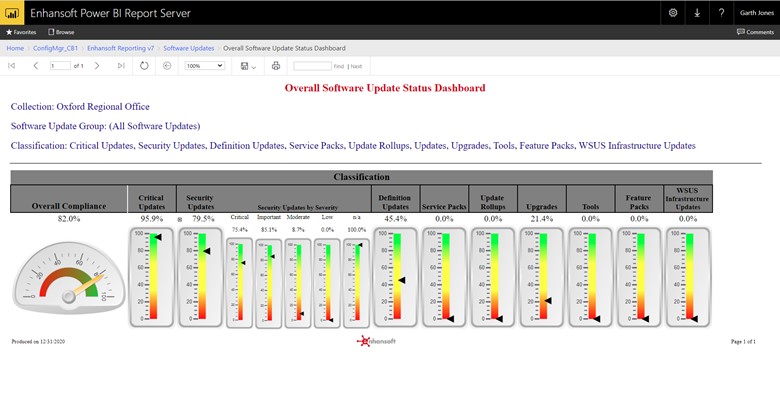Navigate to Software Updates breadcrumb link
The image size is (780, 403).
188,47
